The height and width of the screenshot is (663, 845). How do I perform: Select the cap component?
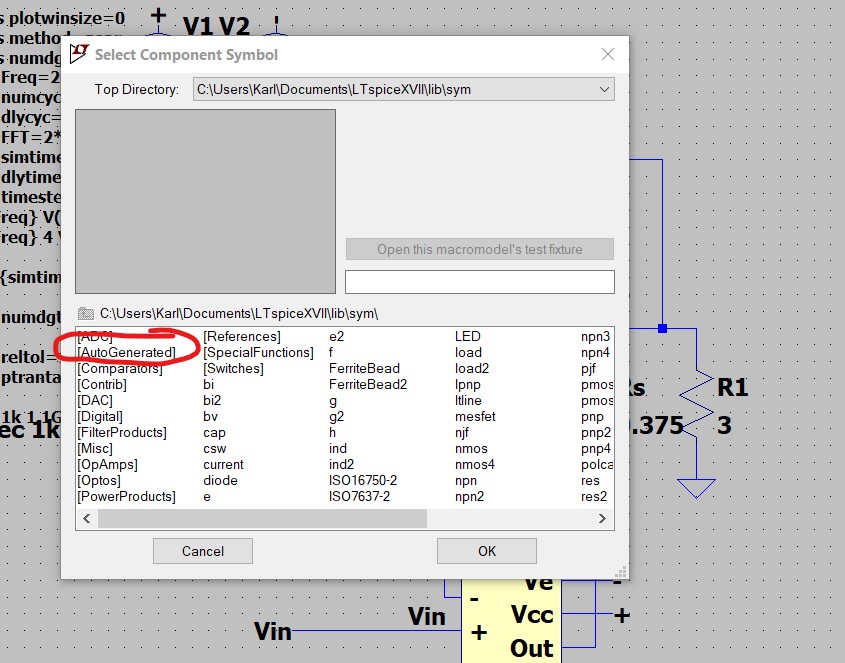(214, 433)
